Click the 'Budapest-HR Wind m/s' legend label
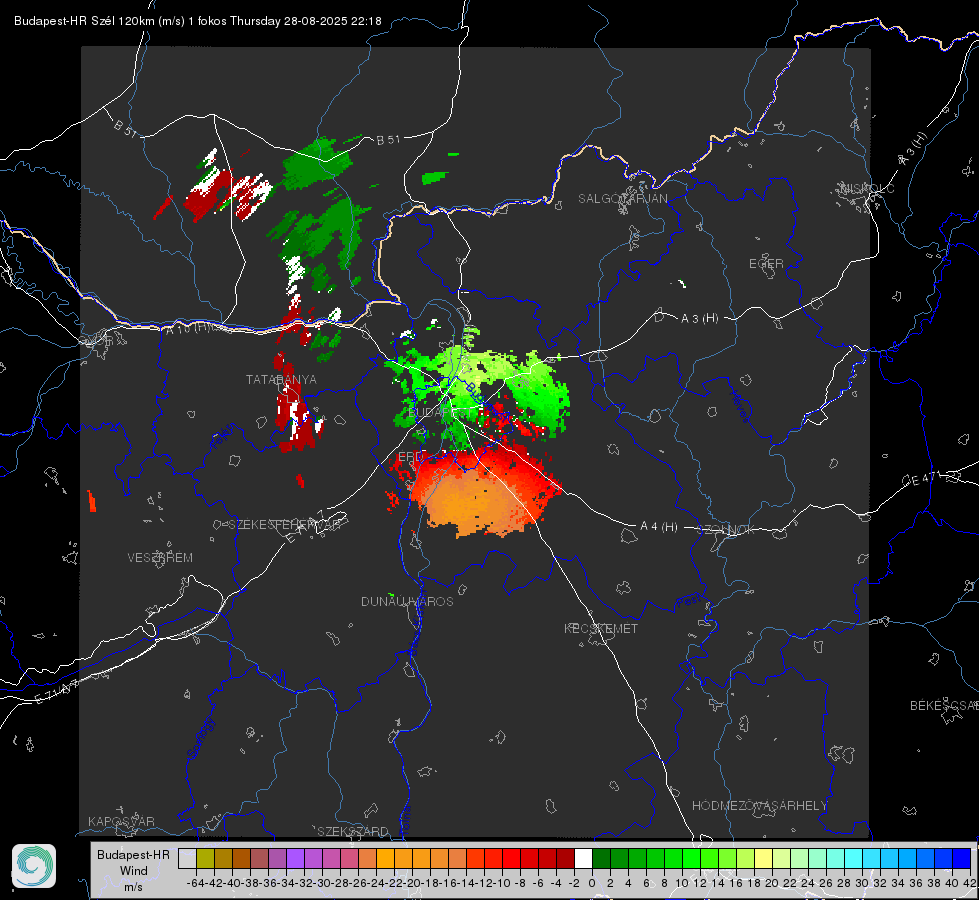This screenshot has height=900, width=979. (133, 871)
